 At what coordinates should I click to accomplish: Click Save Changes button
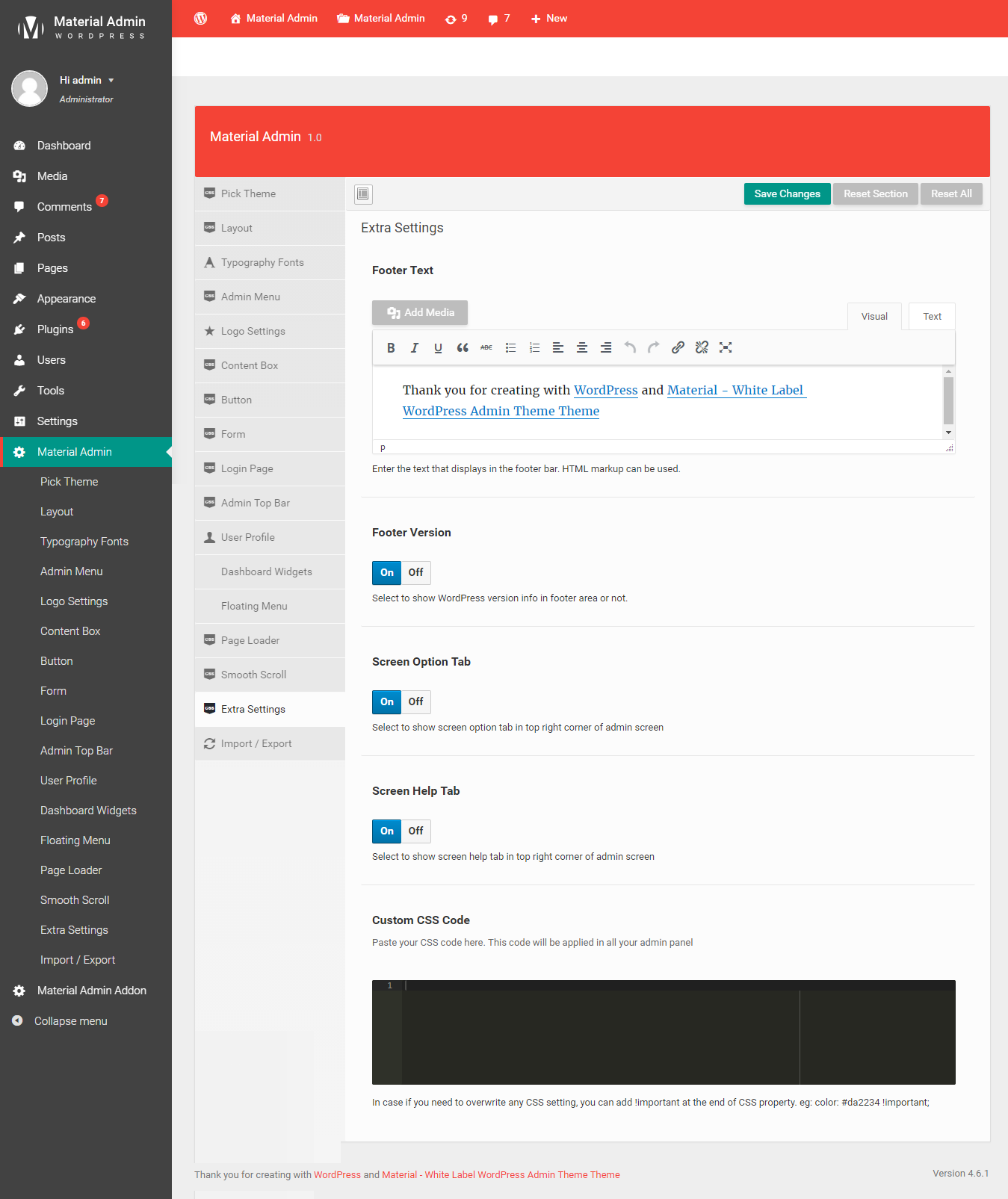pos(787,194)
